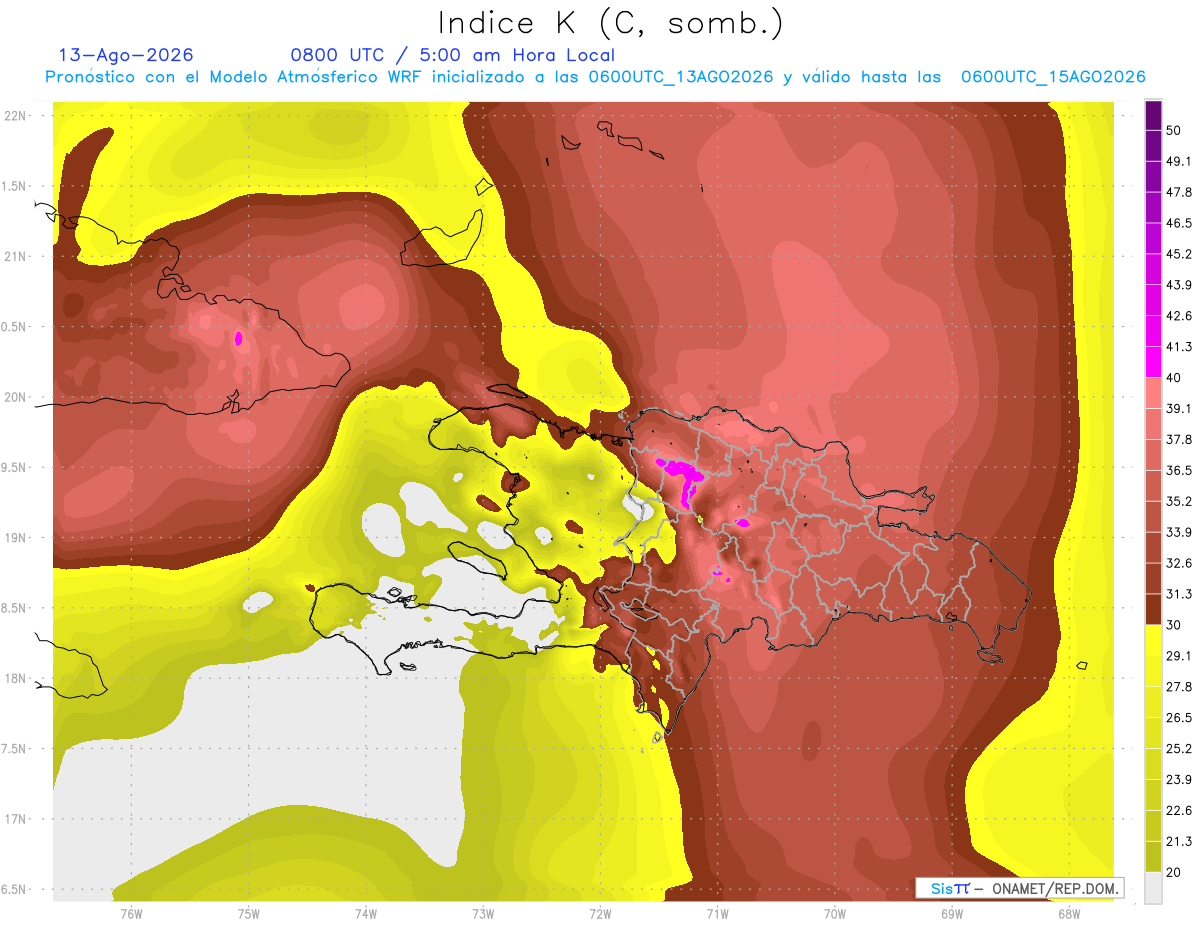Click the "70W" longitude label
1200x927 pixels.
tap(835, 913)
